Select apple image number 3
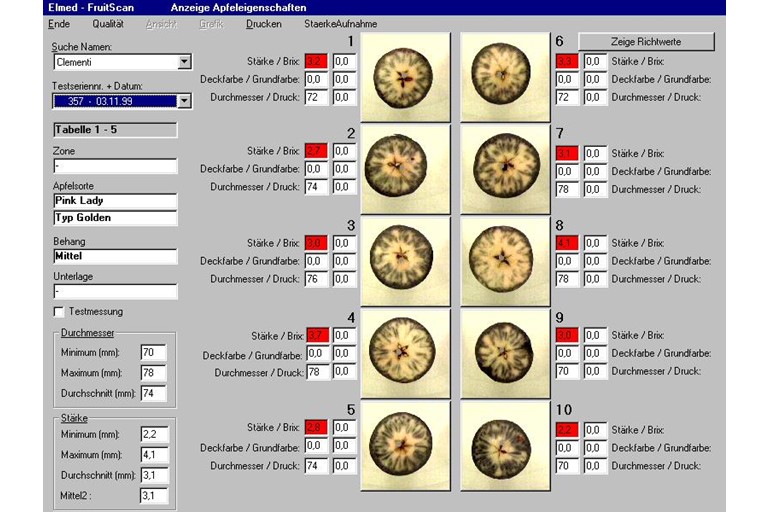The width and height of the screenshot is (768, 512). (406, 261)
